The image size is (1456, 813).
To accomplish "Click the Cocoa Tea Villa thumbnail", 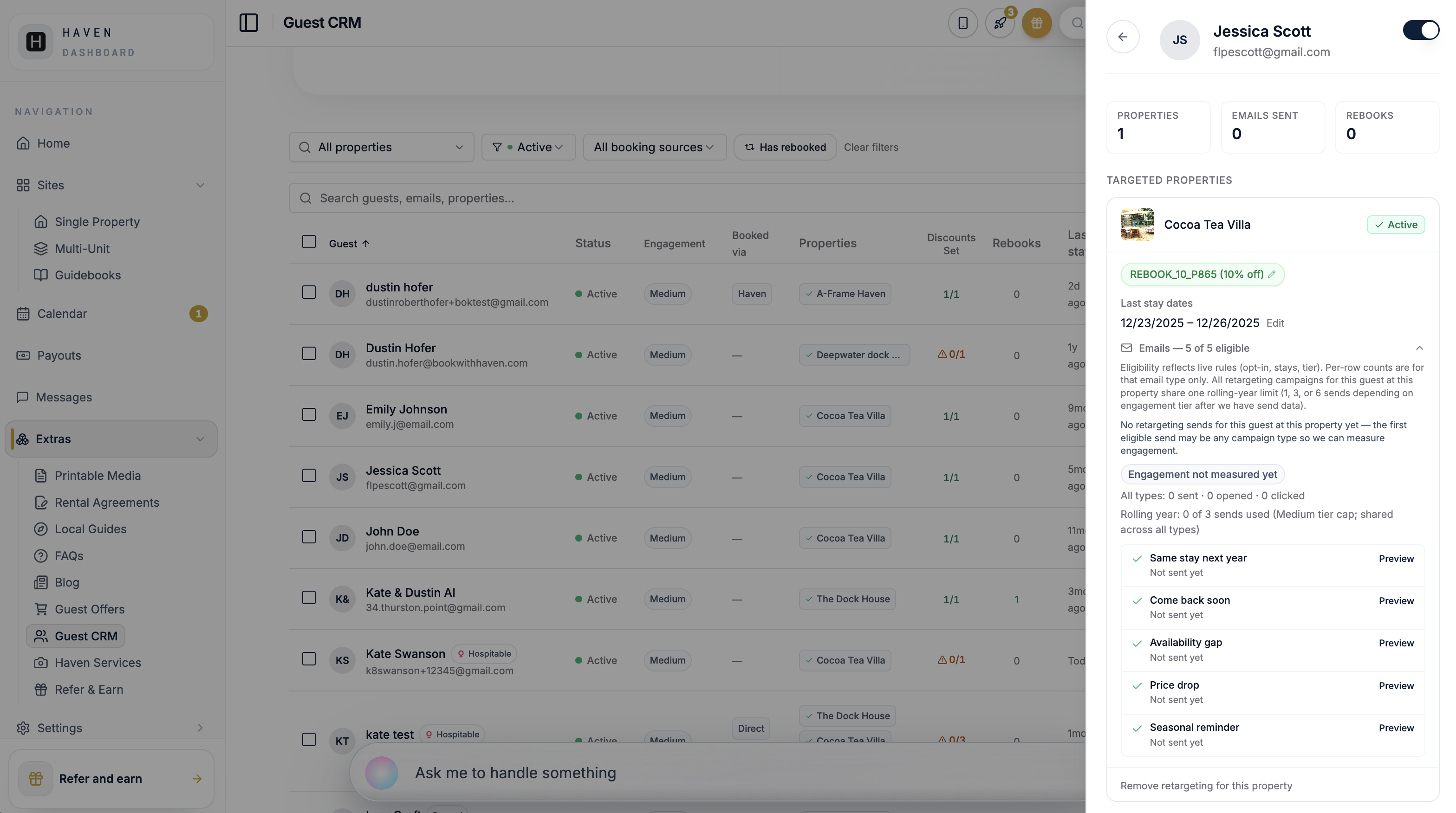I will click(1137, 224).
